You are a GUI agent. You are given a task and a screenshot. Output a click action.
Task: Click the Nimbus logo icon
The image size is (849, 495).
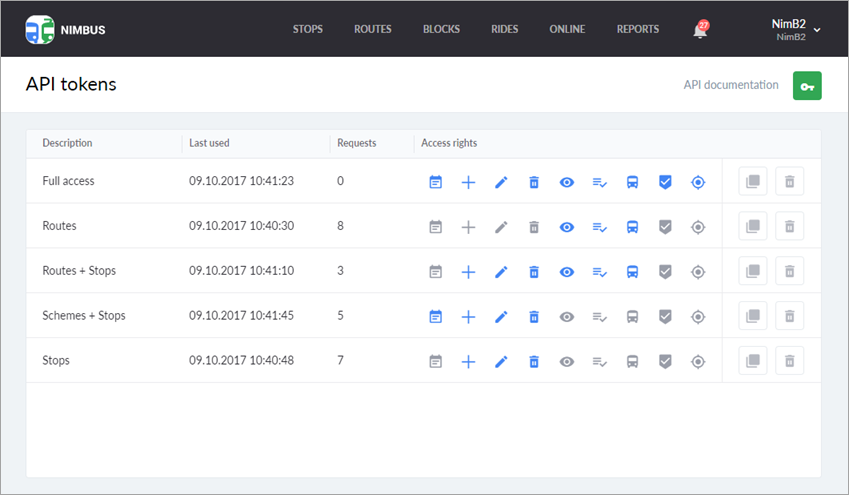[40, 29]
